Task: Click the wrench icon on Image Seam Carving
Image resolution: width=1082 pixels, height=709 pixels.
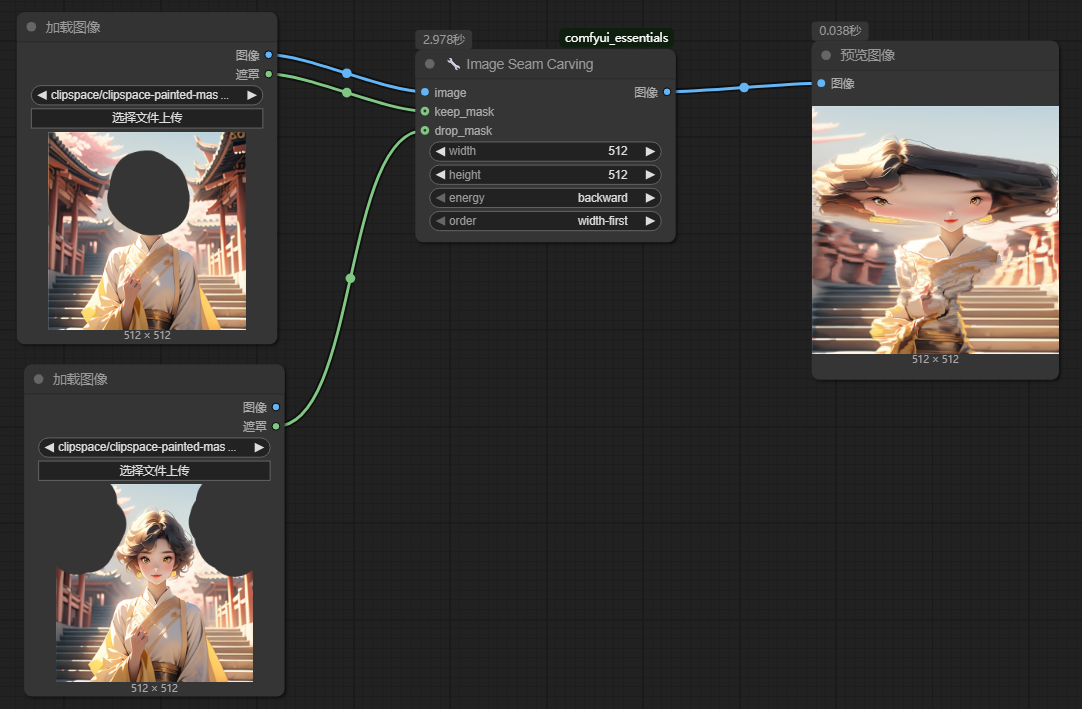Action: pyautogui.click(x=453, y=64)
